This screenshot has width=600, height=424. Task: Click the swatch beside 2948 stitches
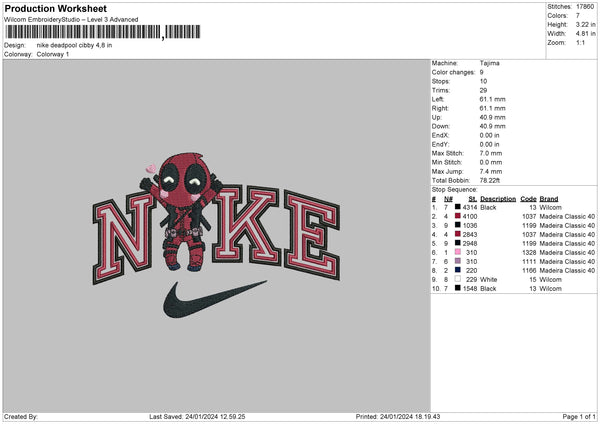457,243
